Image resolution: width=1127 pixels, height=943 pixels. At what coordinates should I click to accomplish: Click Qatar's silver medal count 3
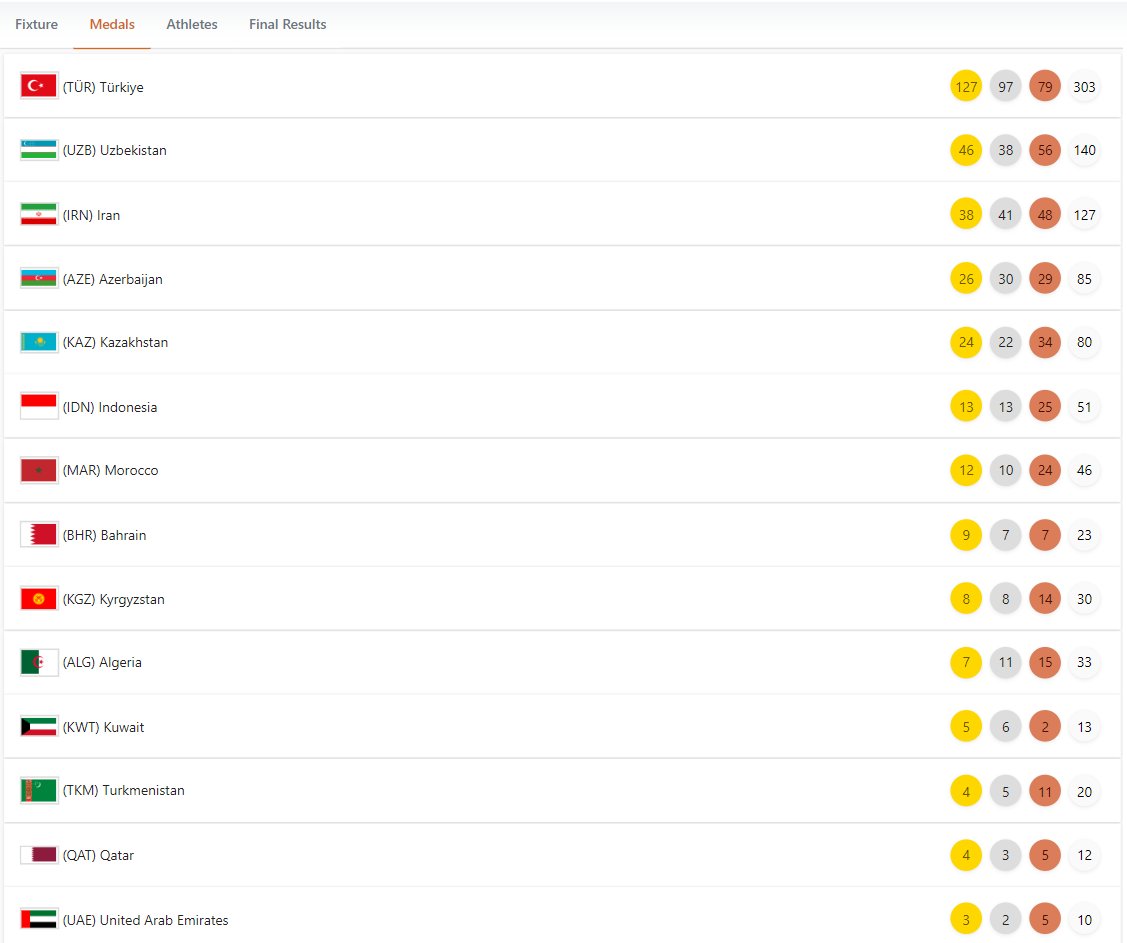pos(1006,855)
